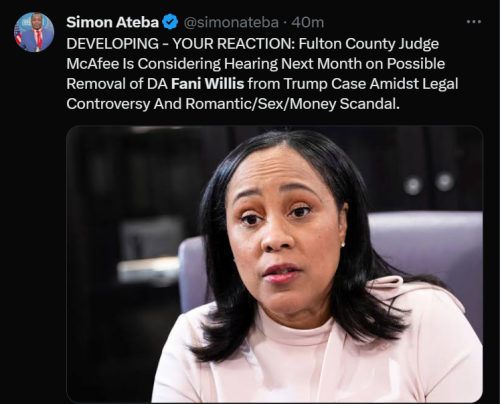The width and height of the screenshot is (500, 404).
Task: Click the word McAfee in the tweet
Action: click(x=92, y=64)
